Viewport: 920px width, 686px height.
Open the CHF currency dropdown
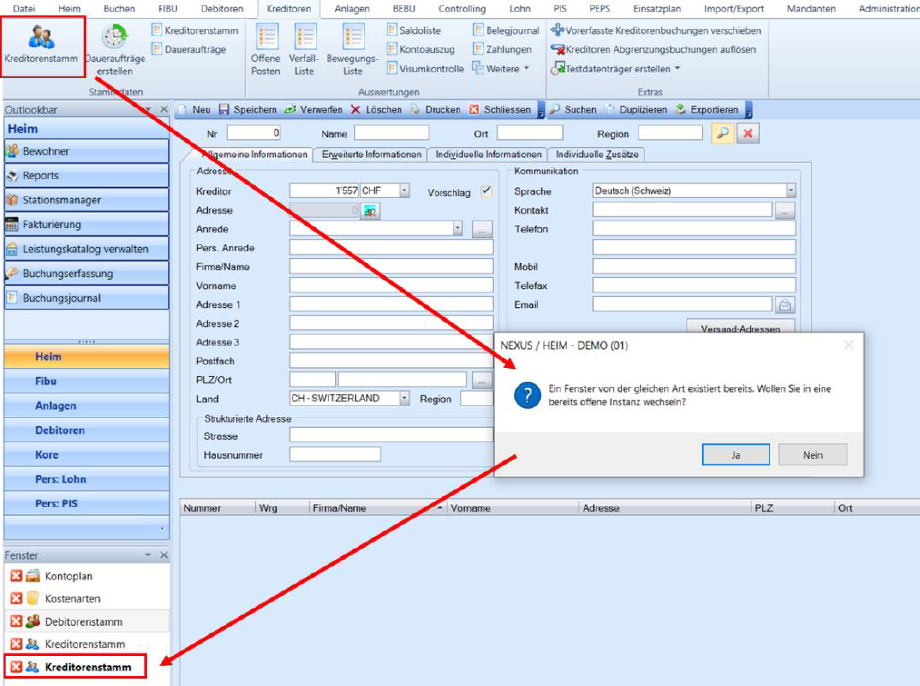click(404, 191)
